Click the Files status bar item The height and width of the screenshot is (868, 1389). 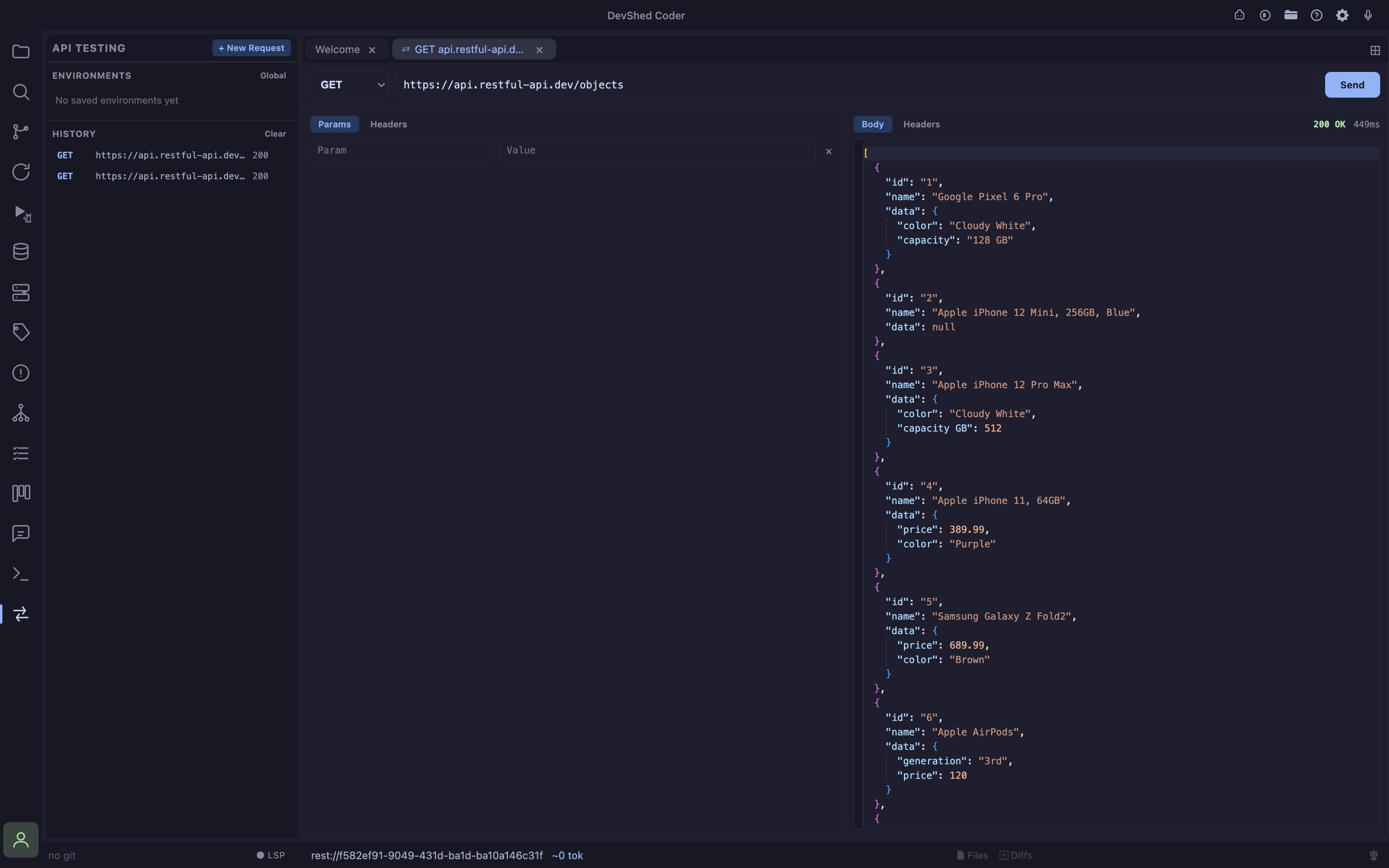972,856
